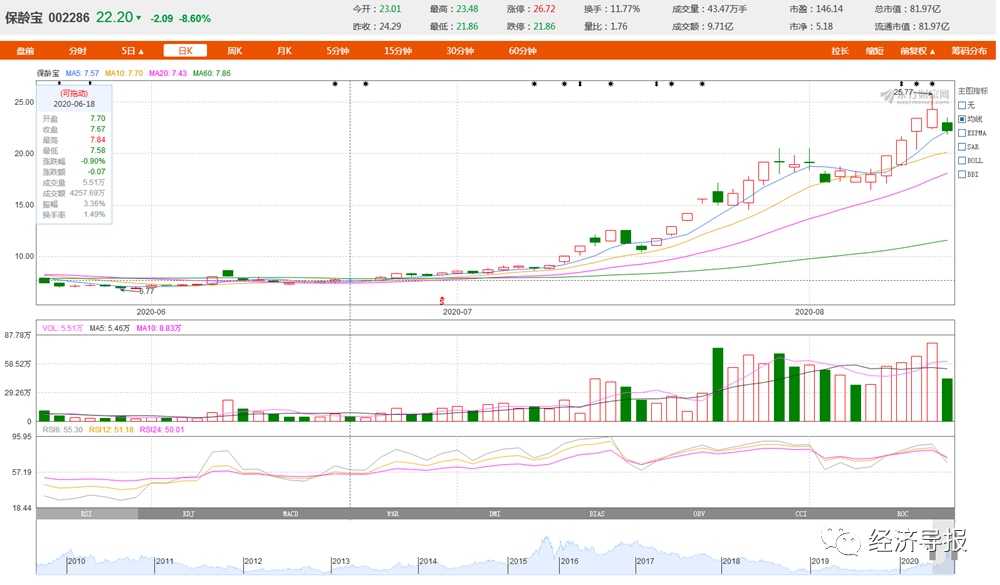Switch the sub-indicator to MACD
The image size is (1000, 585).
pyautogui.click(x=289, y=514)
